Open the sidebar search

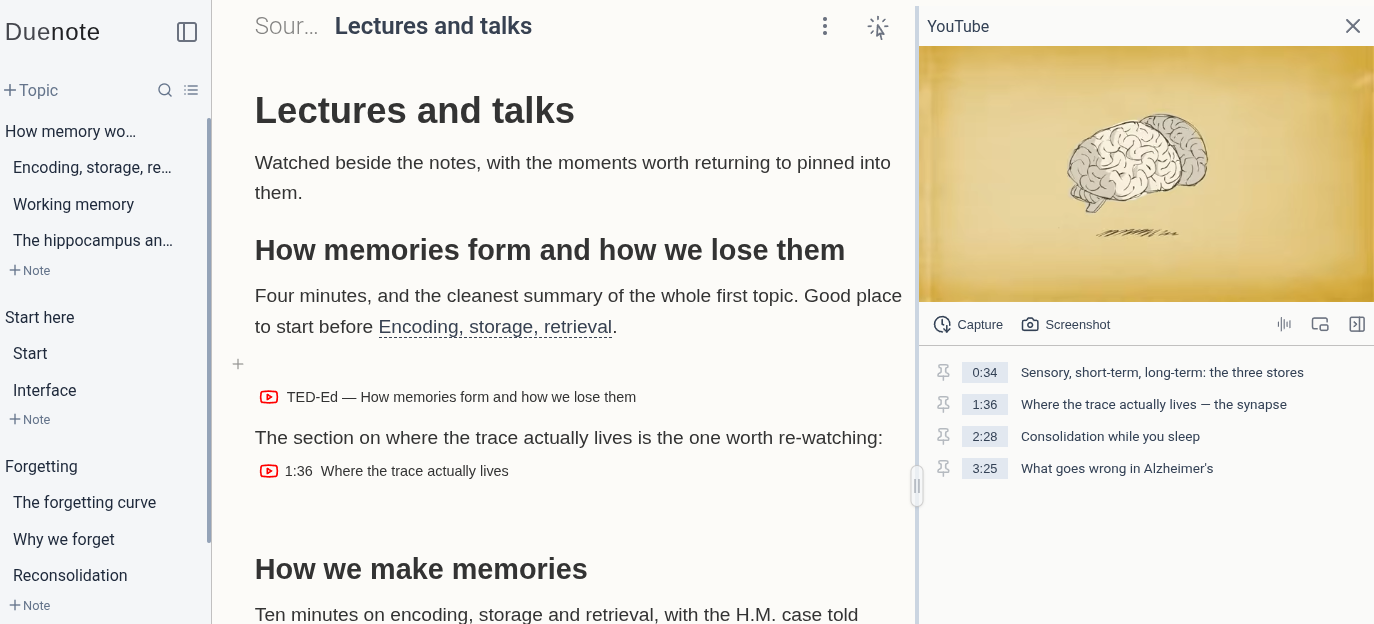tap(165, 90)
